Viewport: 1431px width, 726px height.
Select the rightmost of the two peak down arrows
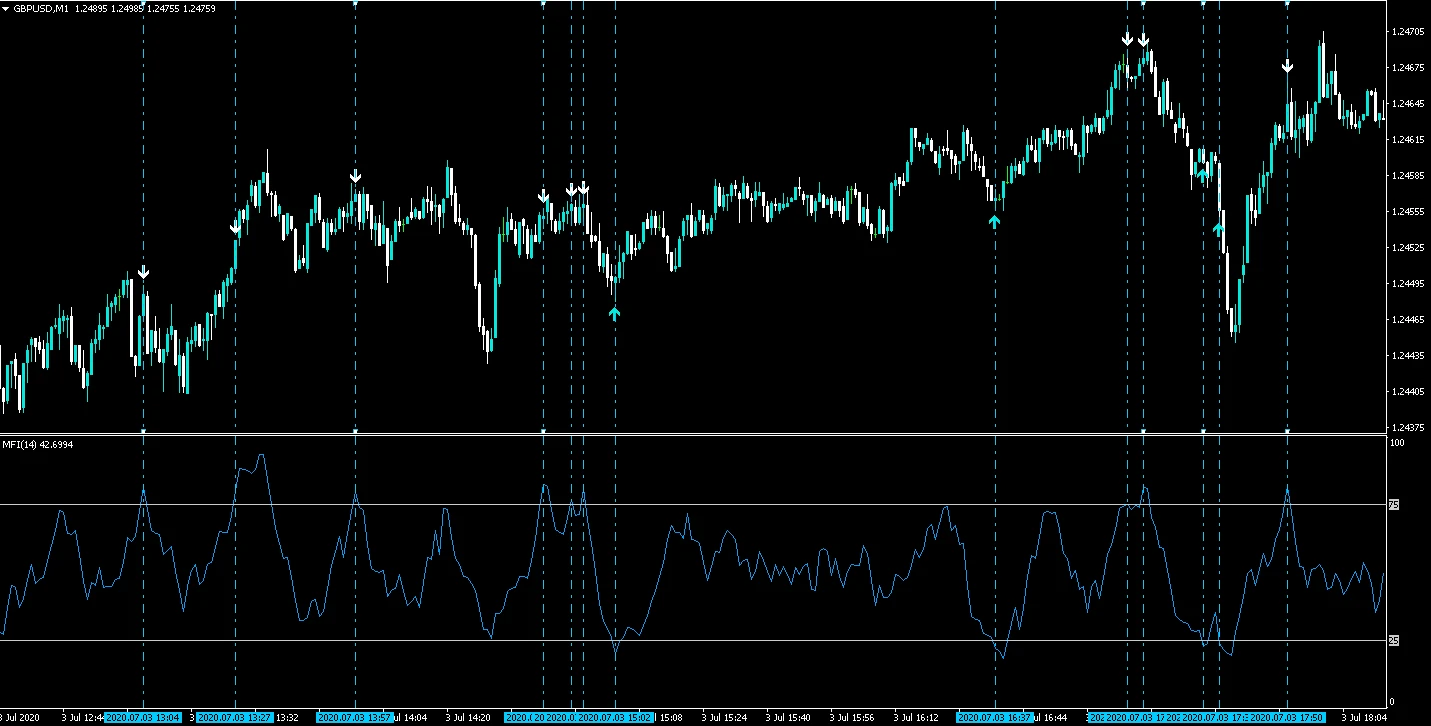(1143, 40)
